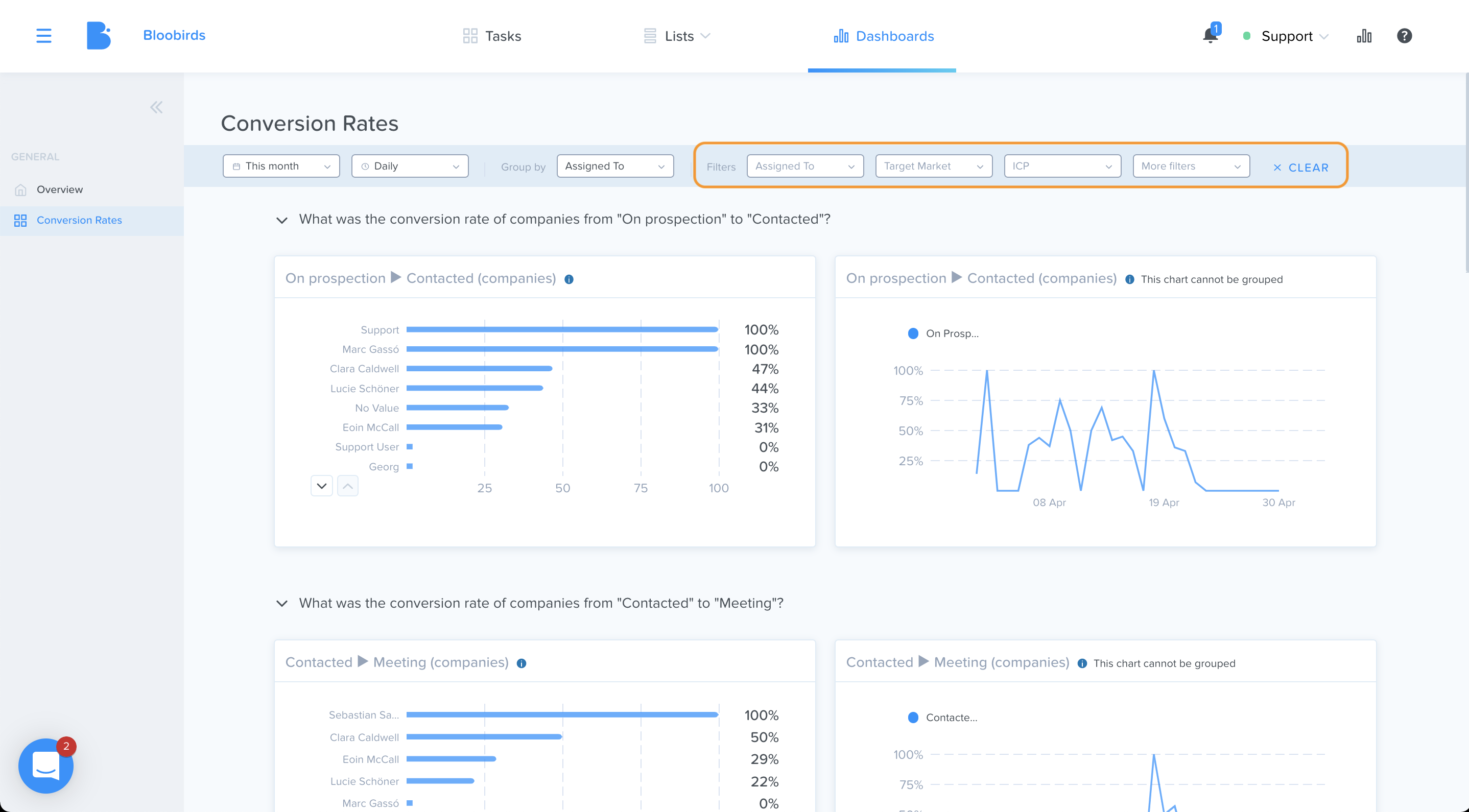Collapse the Contacted to Meeting section
This screenshot has width=1469, height=812.
pos(282,603)
